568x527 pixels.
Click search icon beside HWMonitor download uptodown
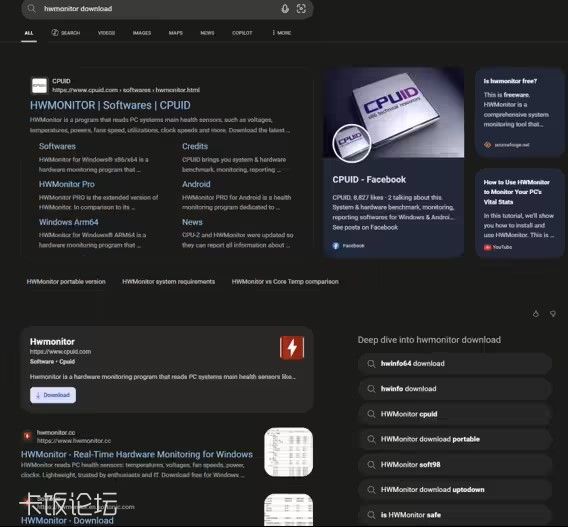371,490
